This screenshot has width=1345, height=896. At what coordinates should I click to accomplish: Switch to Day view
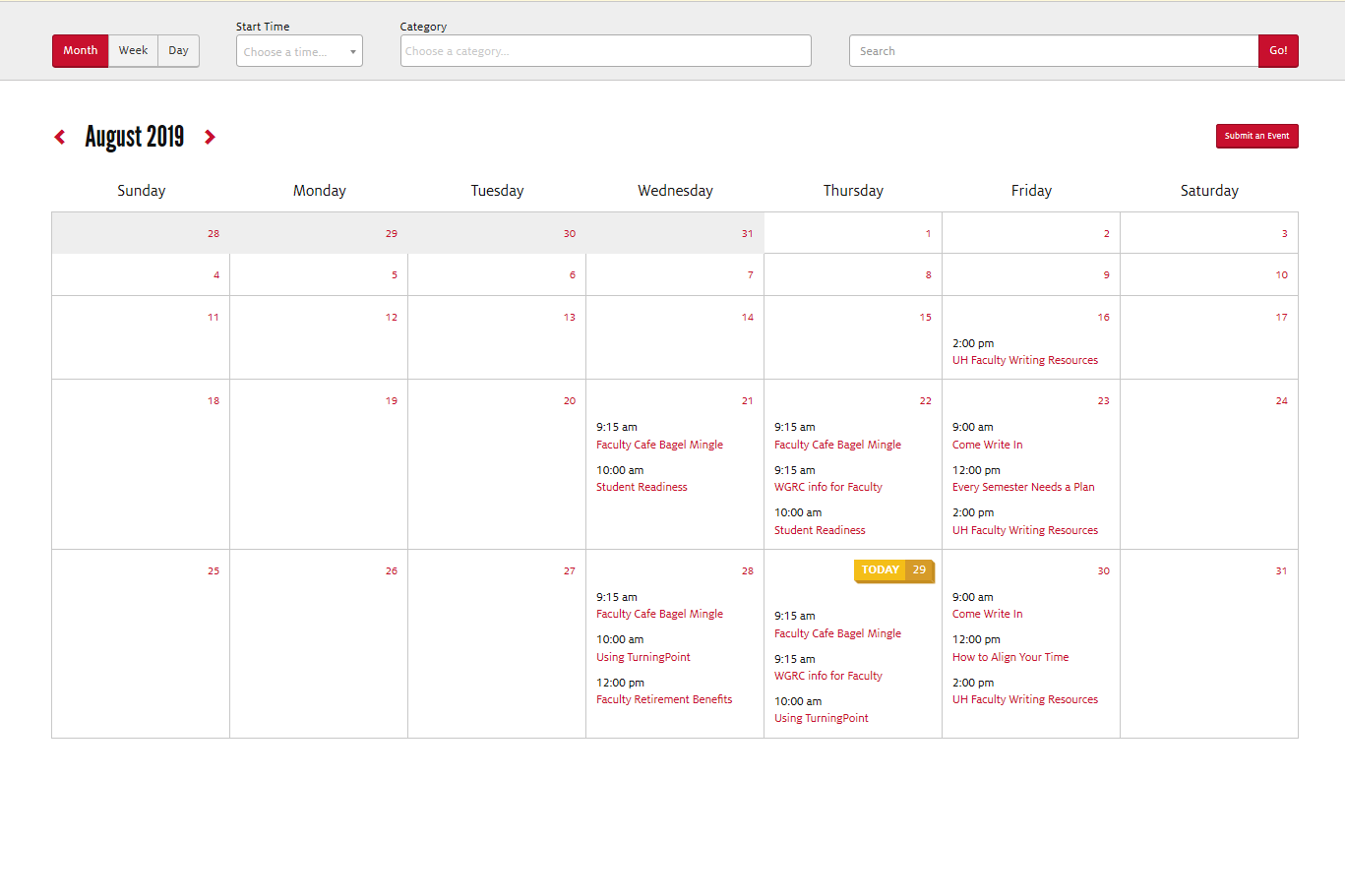click(x=178, y=51)
